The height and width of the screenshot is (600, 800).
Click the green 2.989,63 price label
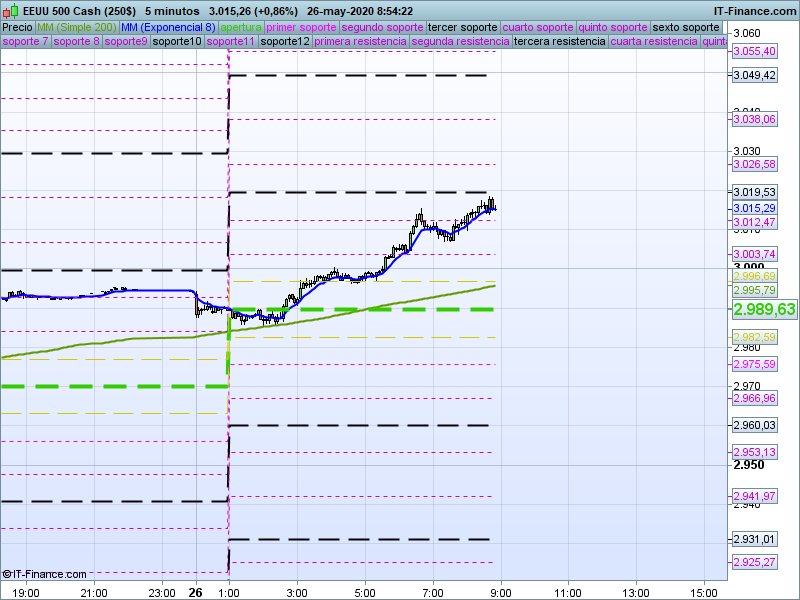(x=764, y=310)
